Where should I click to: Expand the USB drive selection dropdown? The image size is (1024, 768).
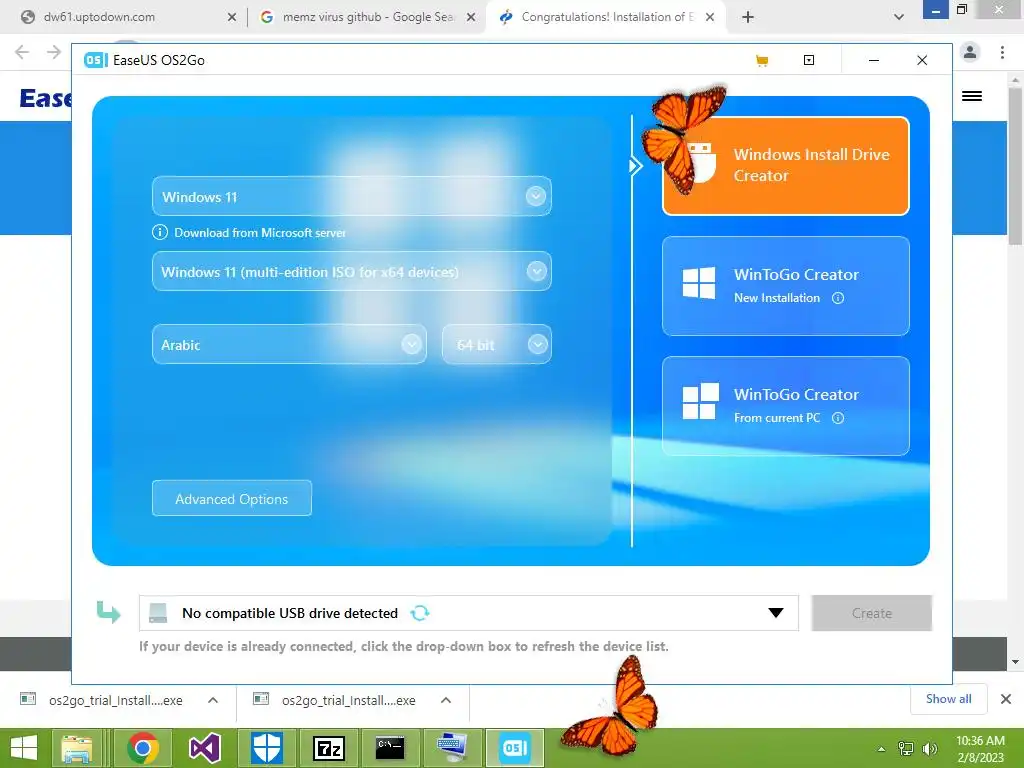tap(776, 613)
